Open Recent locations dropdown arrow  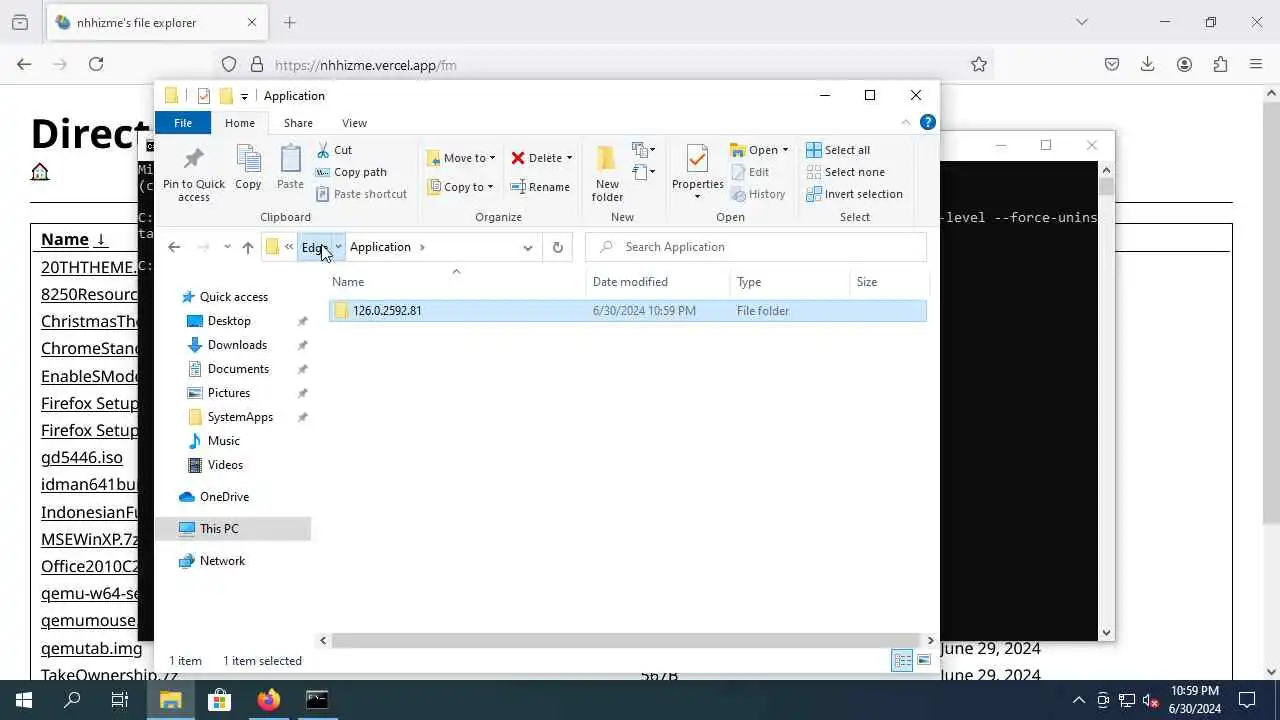[x=228, y=247]
